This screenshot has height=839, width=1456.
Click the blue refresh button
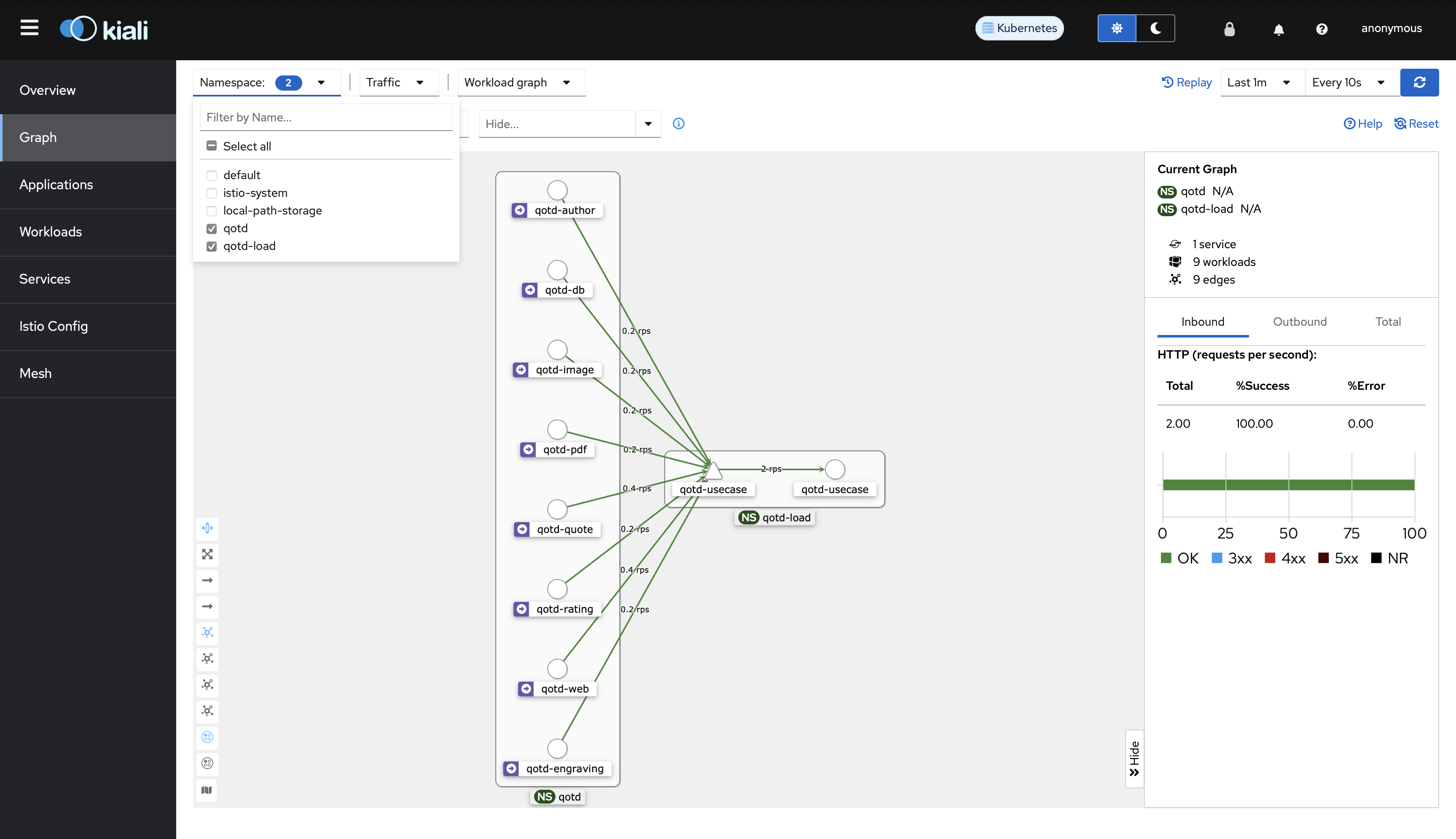1419,83
